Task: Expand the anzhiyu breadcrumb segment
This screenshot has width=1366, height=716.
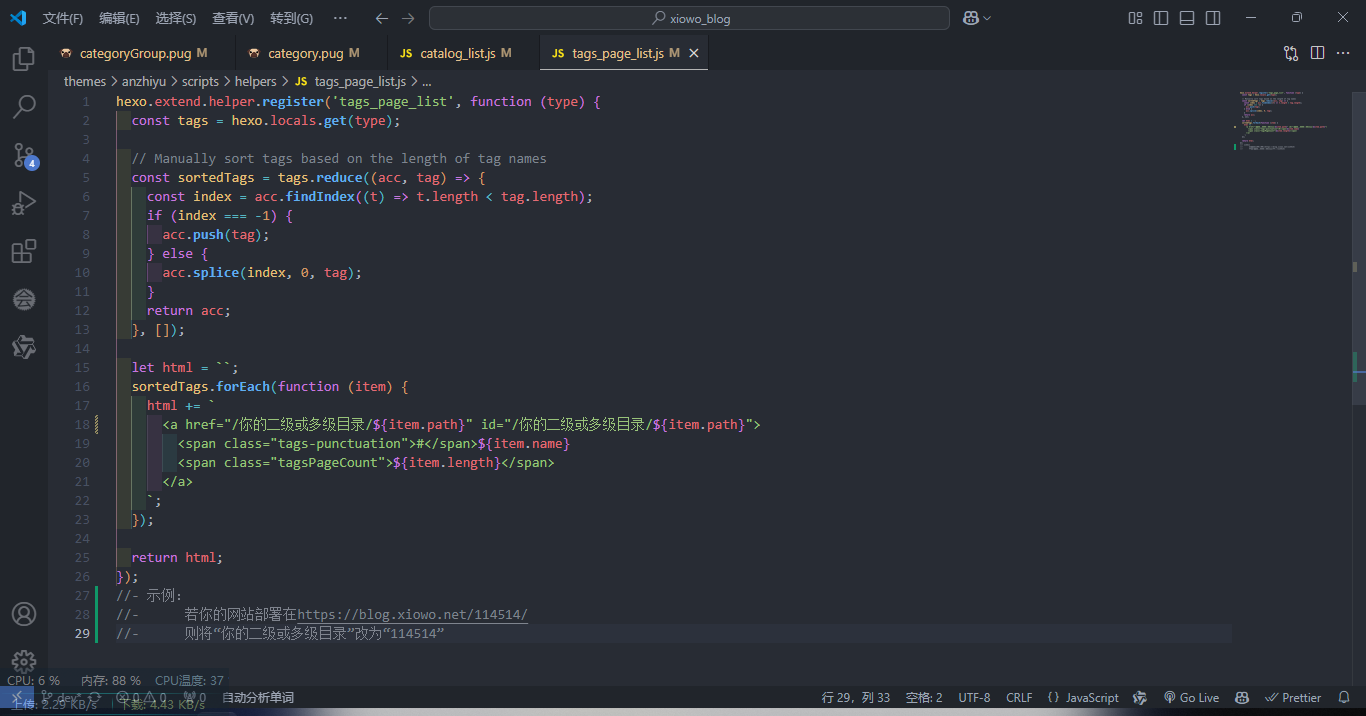Action: coord(146,82)
